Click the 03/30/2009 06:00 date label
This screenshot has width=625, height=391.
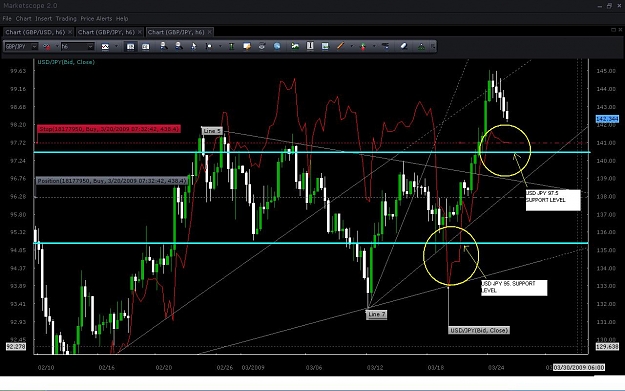pyautogui.click(x=579, y=367)
